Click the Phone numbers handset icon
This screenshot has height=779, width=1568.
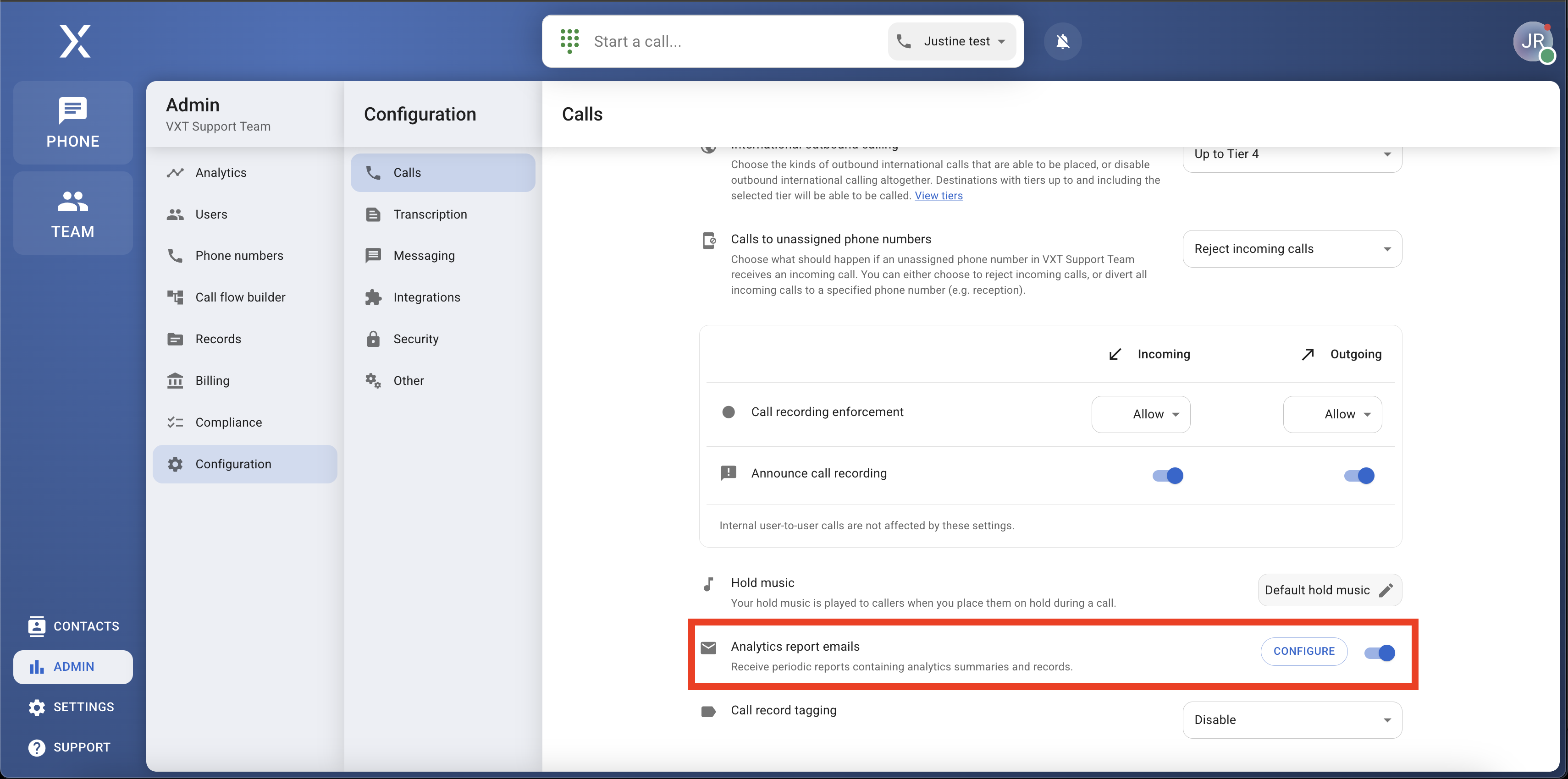point(175,256)
